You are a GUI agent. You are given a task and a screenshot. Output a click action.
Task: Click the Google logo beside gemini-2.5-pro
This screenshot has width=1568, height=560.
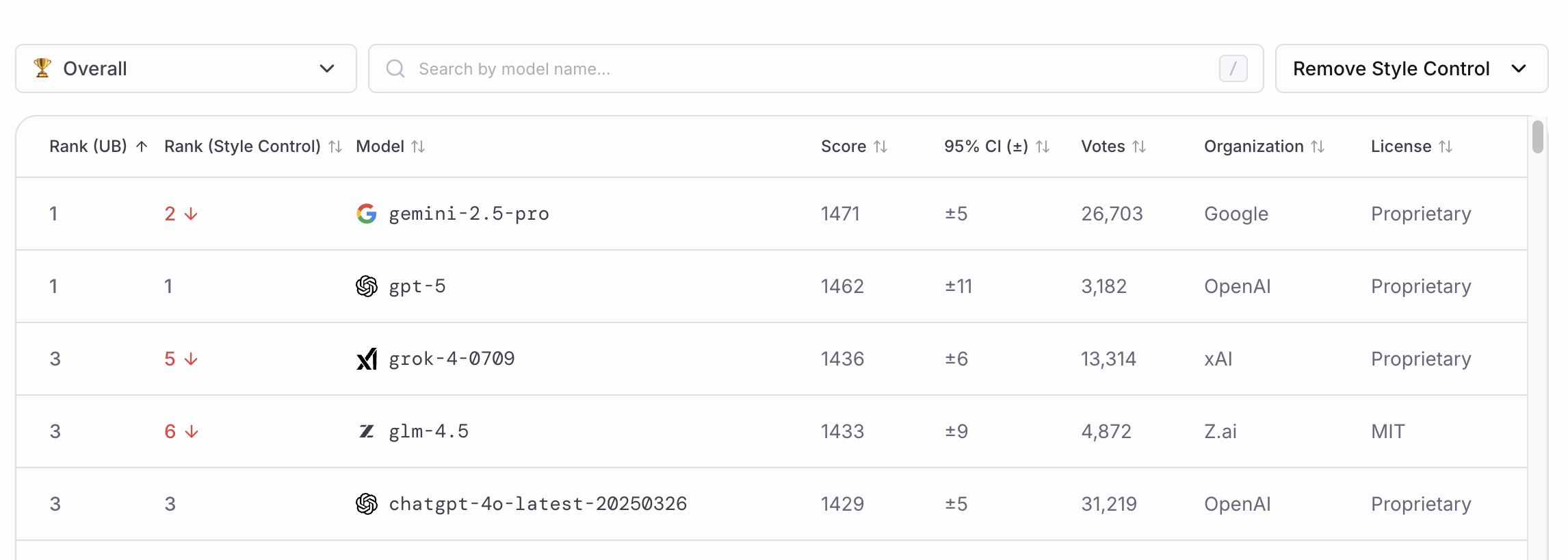pos(367,214)
